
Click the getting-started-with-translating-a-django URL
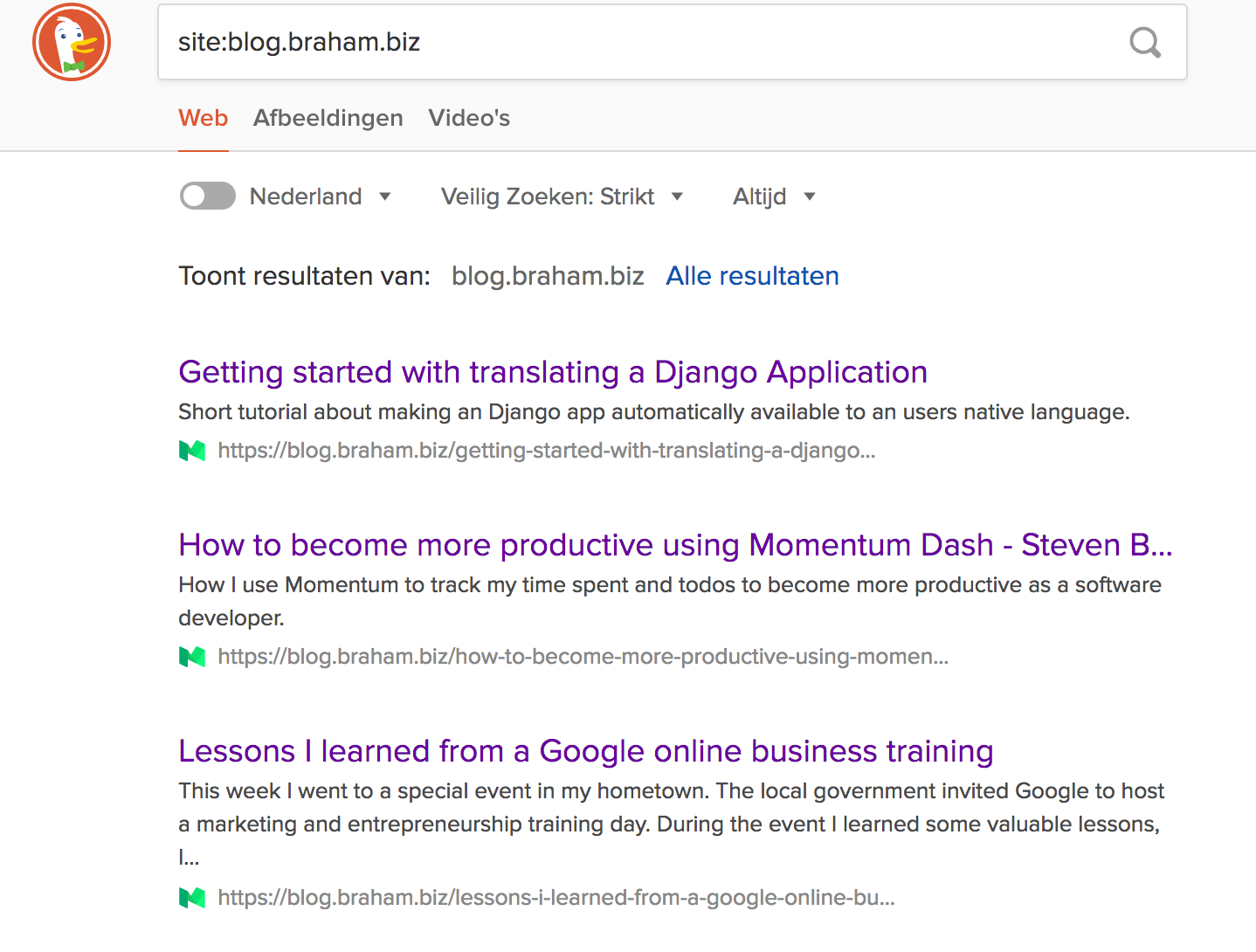[546, 451]
